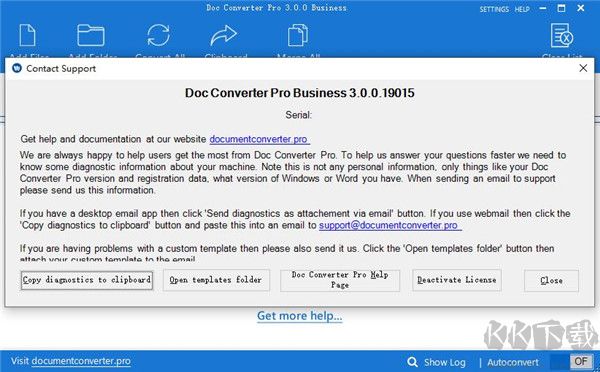Click the support@documentconverter.pro email link
600x372 pixels.
pos(390,225)
